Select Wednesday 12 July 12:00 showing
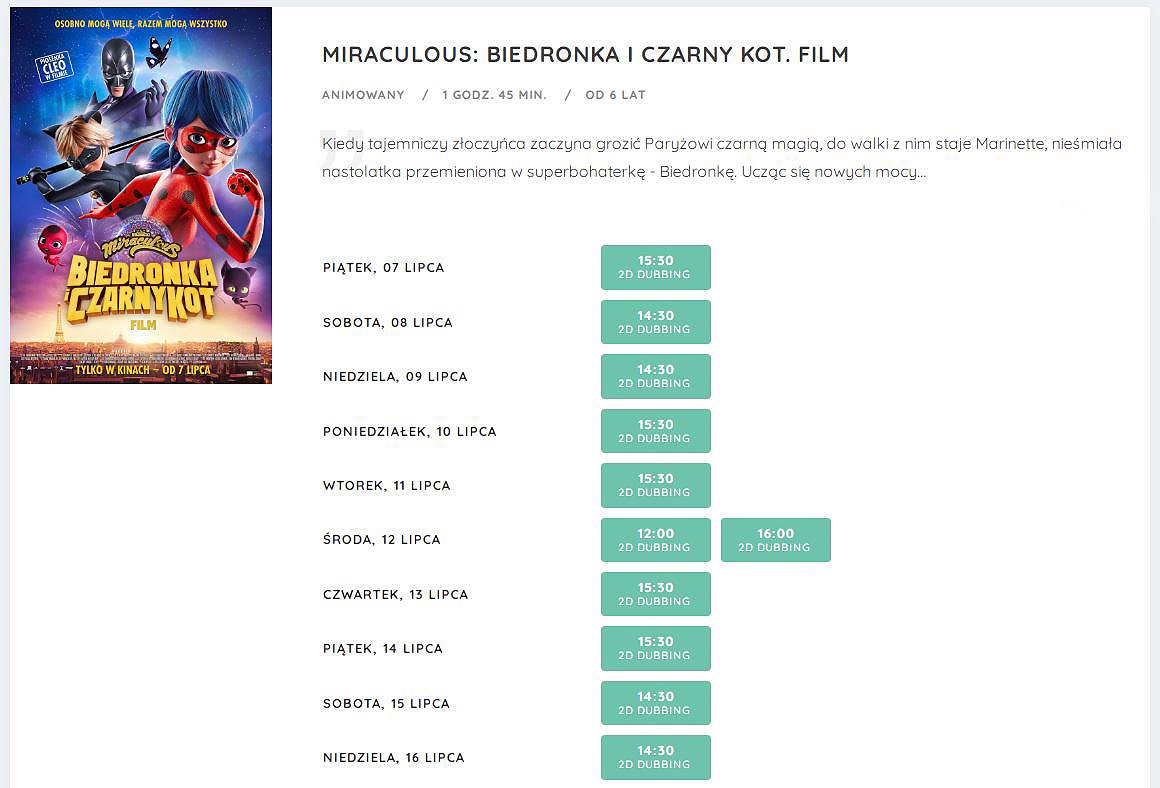The image size is (1160, 788). 655,540
